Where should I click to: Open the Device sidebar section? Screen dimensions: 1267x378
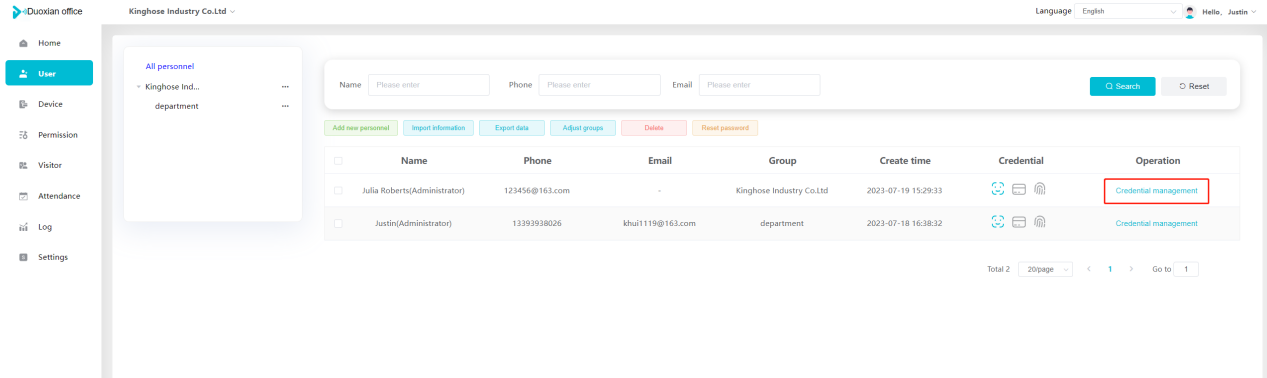(x=49, y=104)
